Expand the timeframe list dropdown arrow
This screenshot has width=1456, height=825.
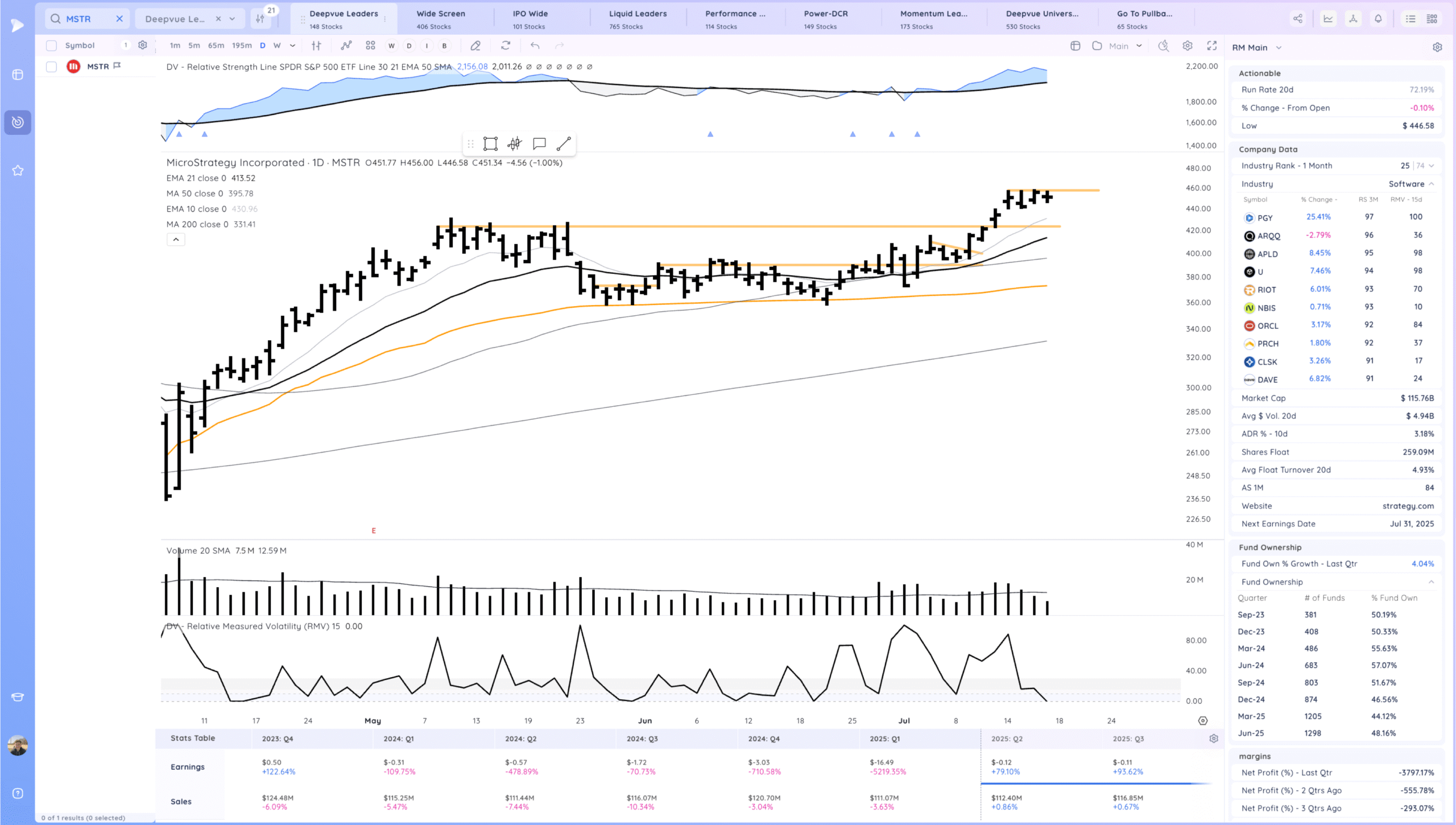pyautogui.click(x=292, y=46)
